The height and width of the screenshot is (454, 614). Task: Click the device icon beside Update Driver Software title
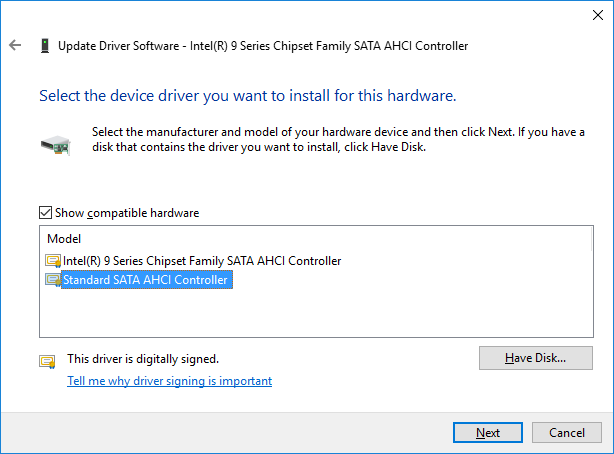(x=45, y=46)
